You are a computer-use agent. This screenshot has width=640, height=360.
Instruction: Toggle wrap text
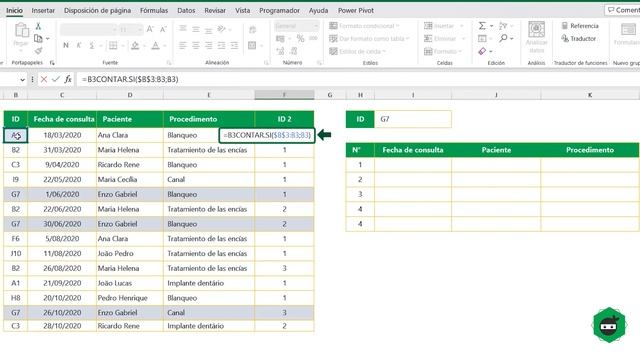tap(252, 29)
